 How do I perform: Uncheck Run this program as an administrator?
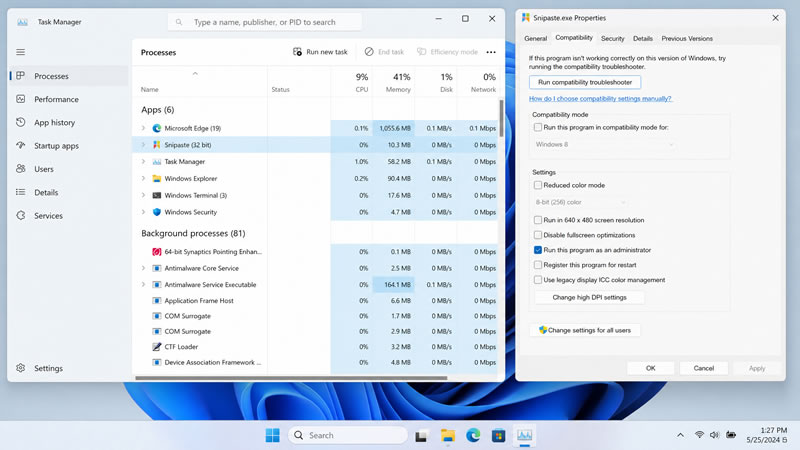[x=538, y=250]
